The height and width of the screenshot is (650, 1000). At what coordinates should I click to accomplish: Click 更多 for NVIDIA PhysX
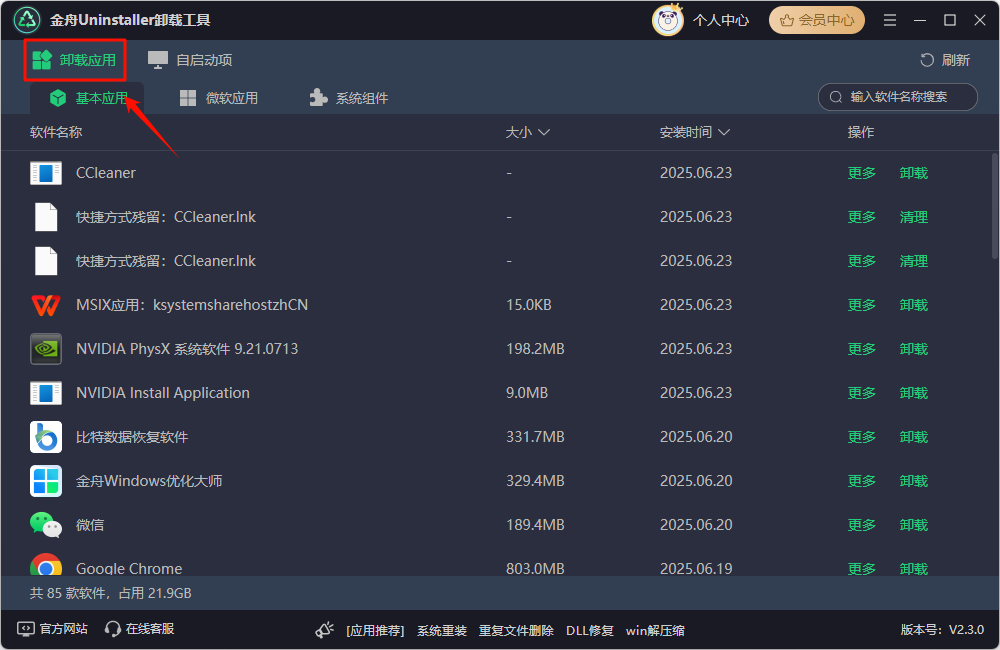click(862, 349)
